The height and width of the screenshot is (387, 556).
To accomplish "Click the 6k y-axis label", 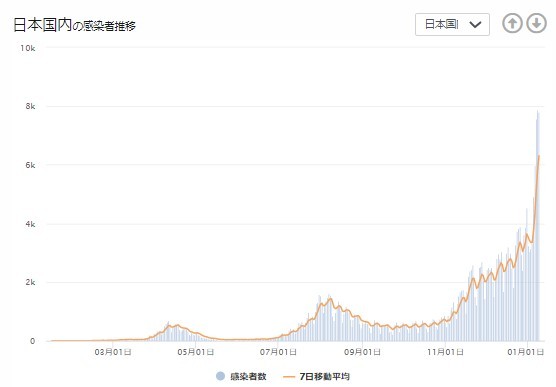I will click(x=30, y=165).
